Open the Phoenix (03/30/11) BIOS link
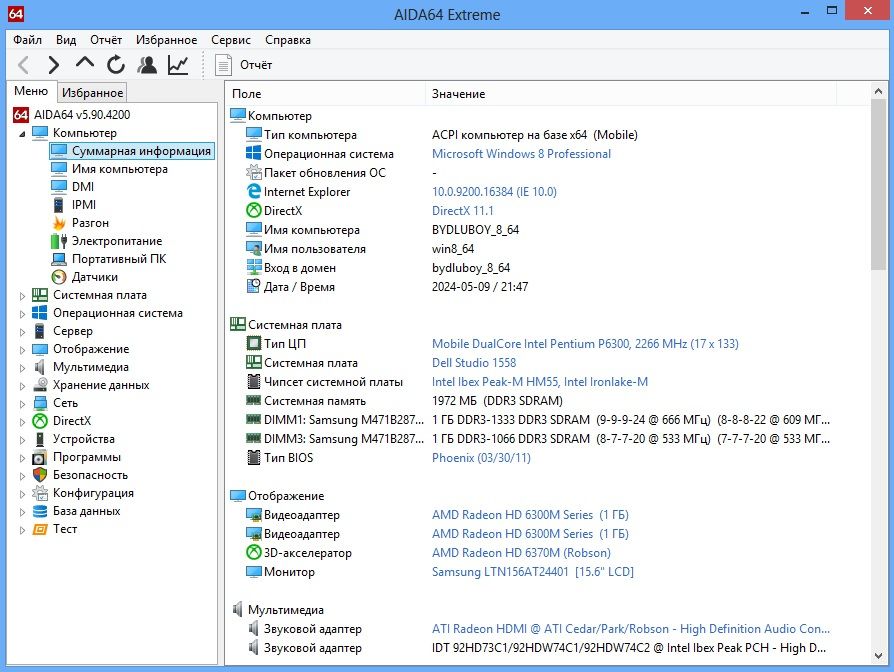Image resolution: width=894 pixels, height=672 pixels. 481,458
